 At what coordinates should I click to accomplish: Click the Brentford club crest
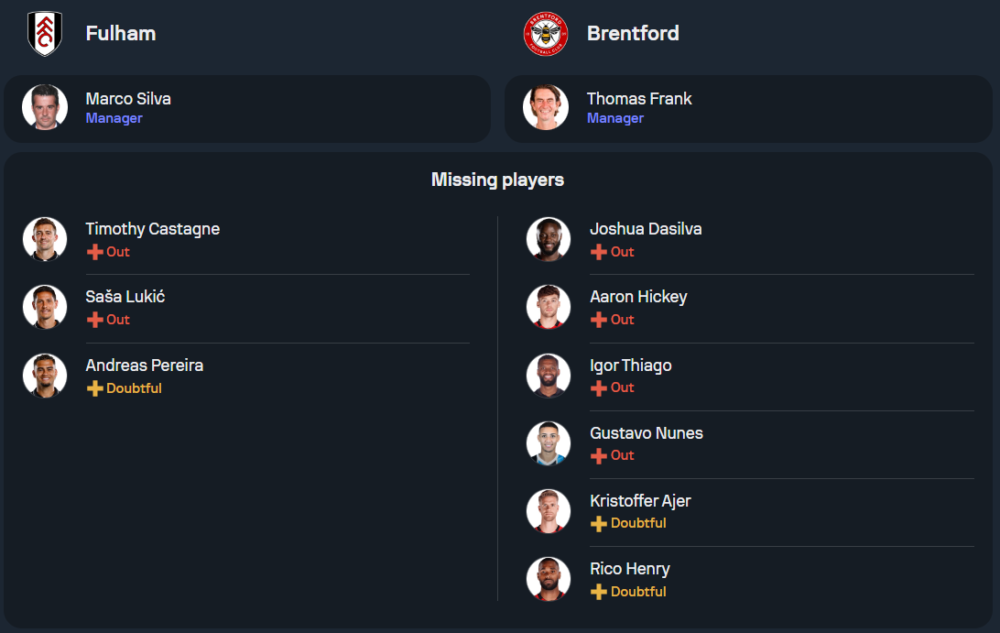[545, 33]
